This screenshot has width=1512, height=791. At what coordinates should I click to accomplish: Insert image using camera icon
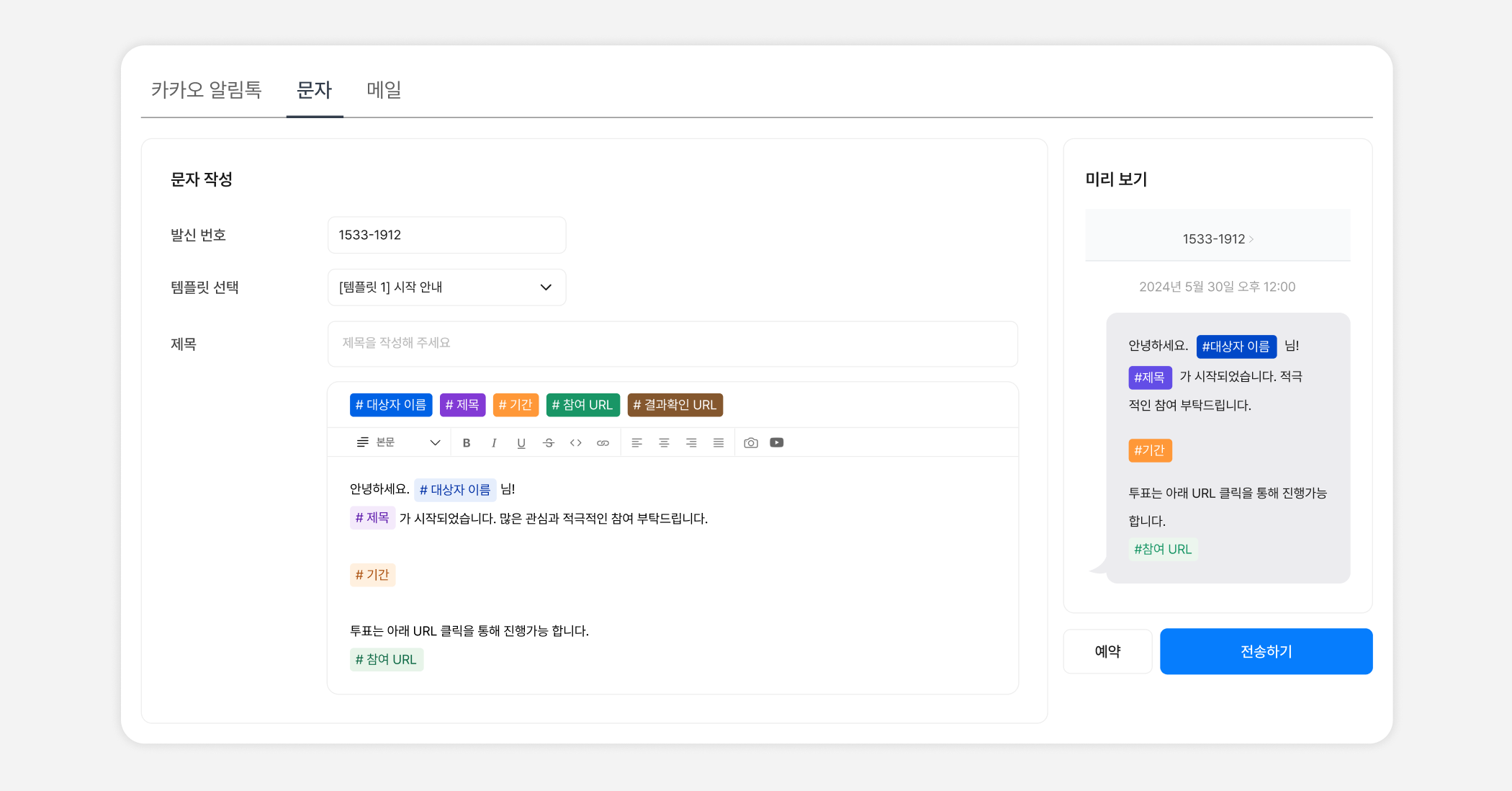pos(751,443)
